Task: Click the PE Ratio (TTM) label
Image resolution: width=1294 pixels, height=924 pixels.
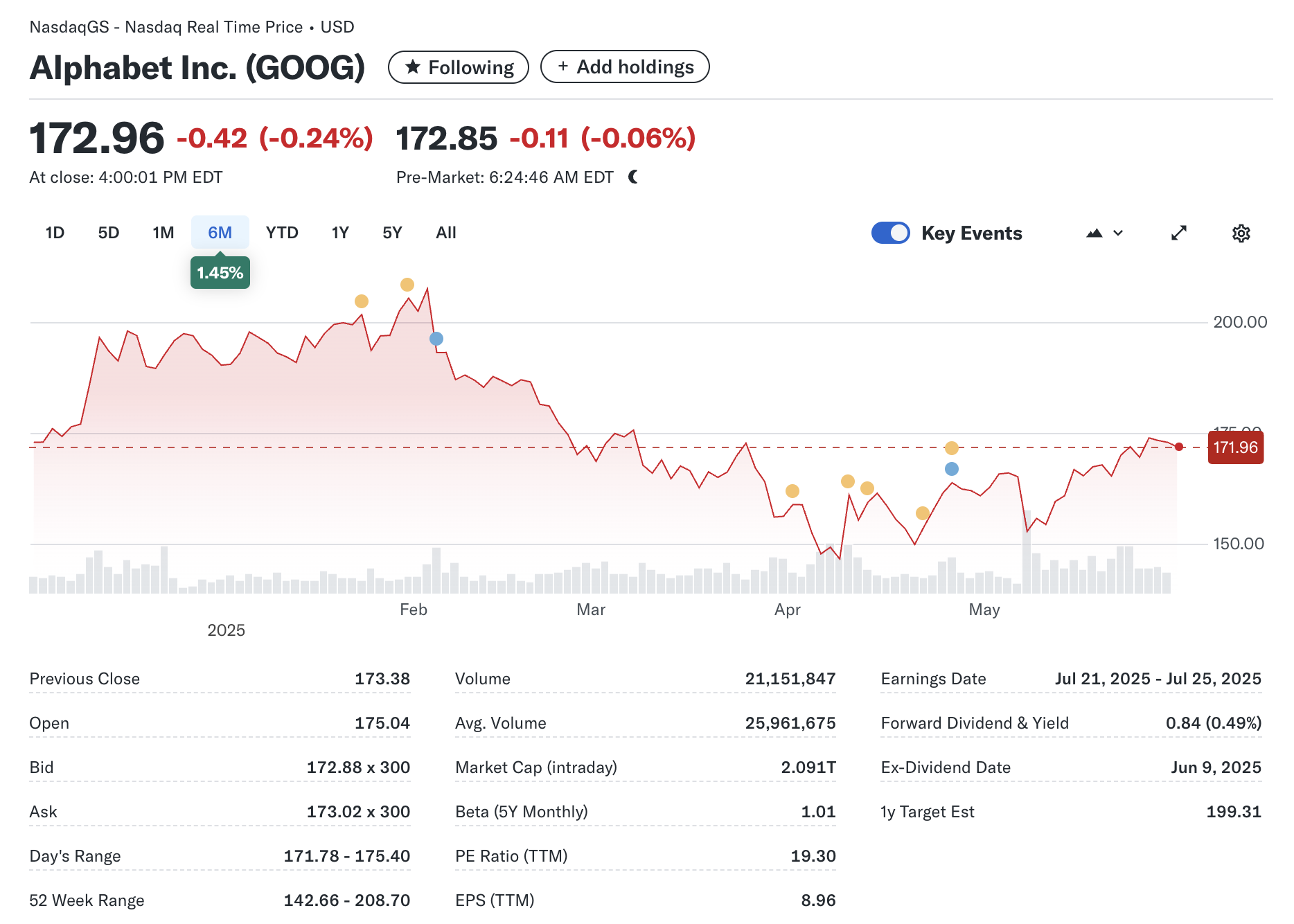Action: [511, 856]
